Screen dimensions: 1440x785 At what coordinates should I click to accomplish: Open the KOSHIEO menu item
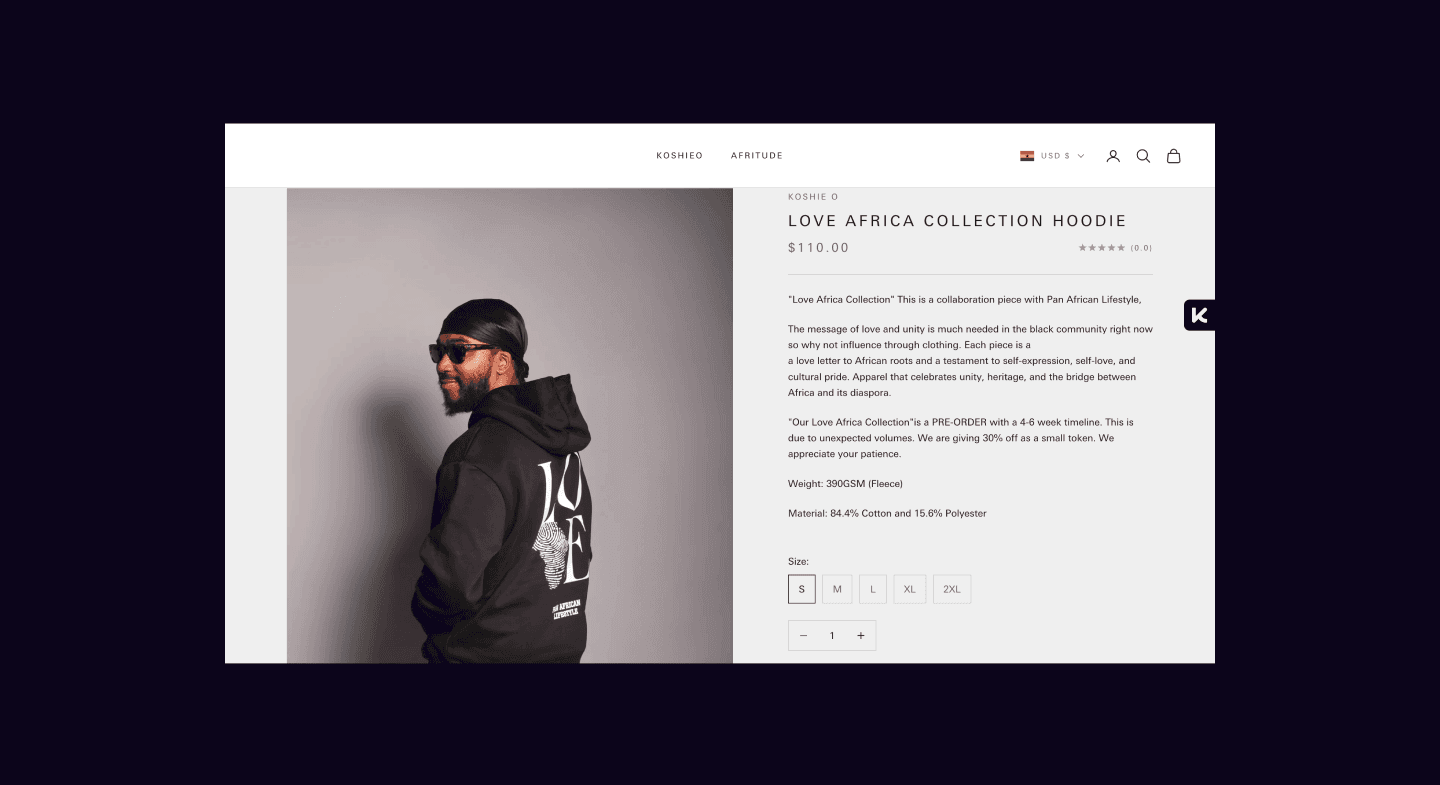tap(680, 156)
